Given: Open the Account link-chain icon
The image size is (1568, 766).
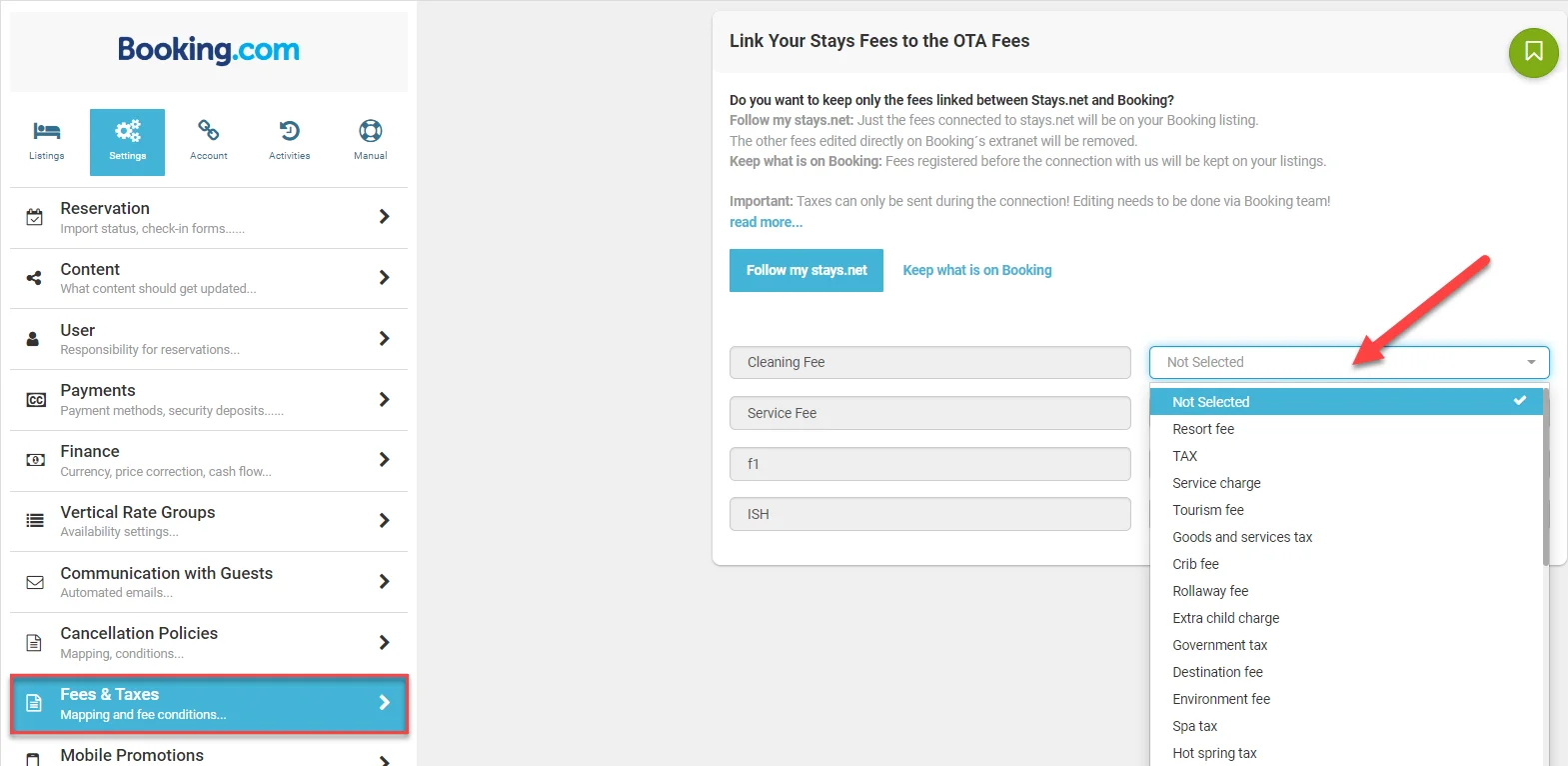Looking at the screenshot, I should (208, 130).
